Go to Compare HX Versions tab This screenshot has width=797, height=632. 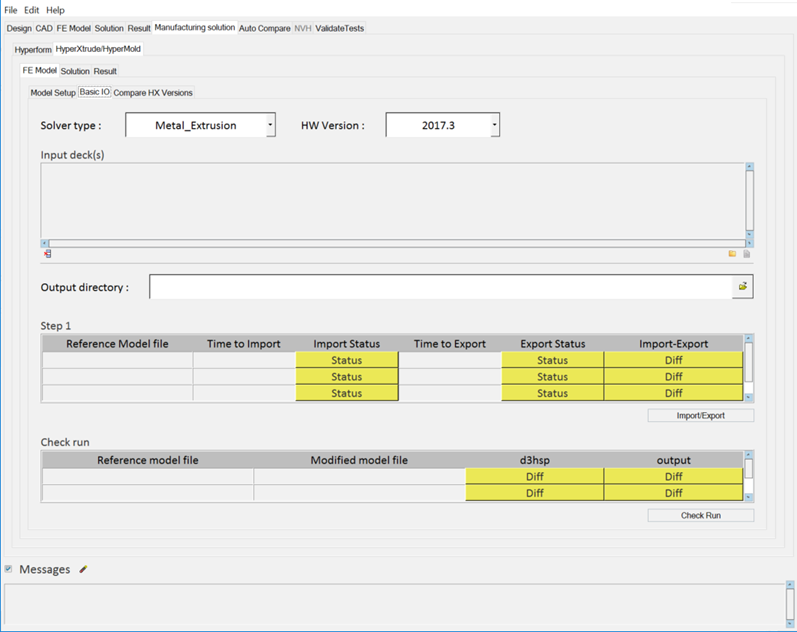(x=153, y=92)
